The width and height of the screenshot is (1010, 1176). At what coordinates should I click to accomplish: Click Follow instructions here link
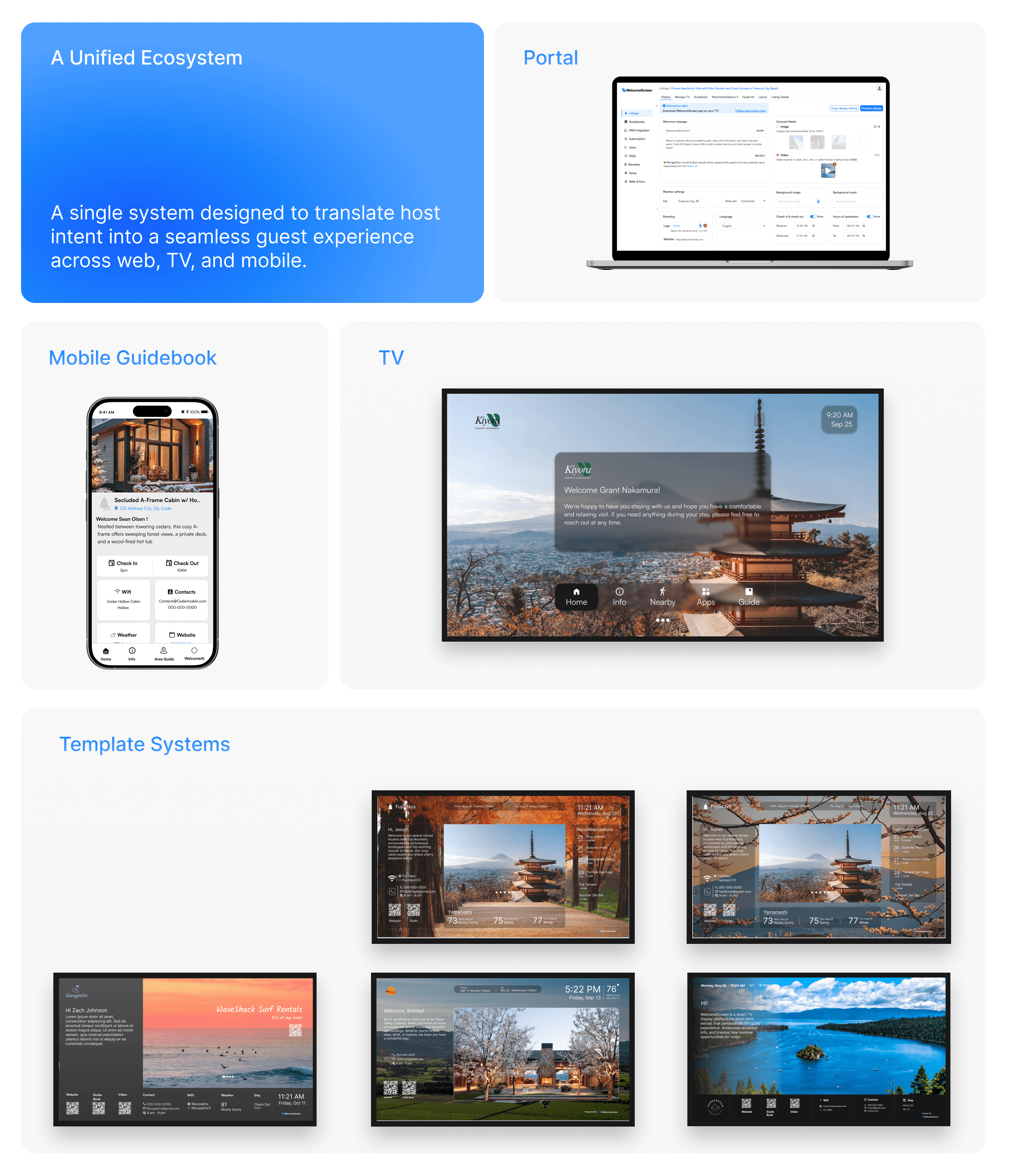[x=750, y=111]
